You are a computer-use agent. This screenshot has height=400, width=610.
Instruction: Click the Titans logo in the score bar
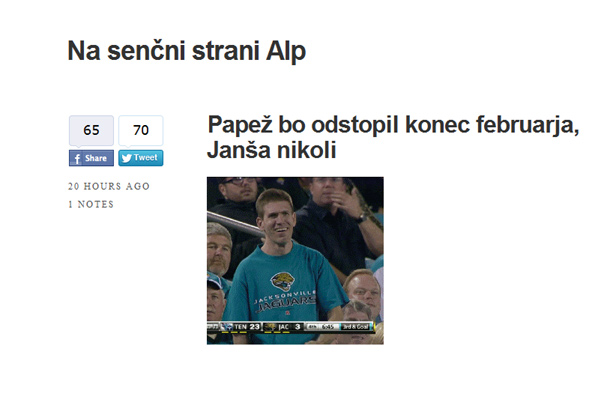coord(227,327)
